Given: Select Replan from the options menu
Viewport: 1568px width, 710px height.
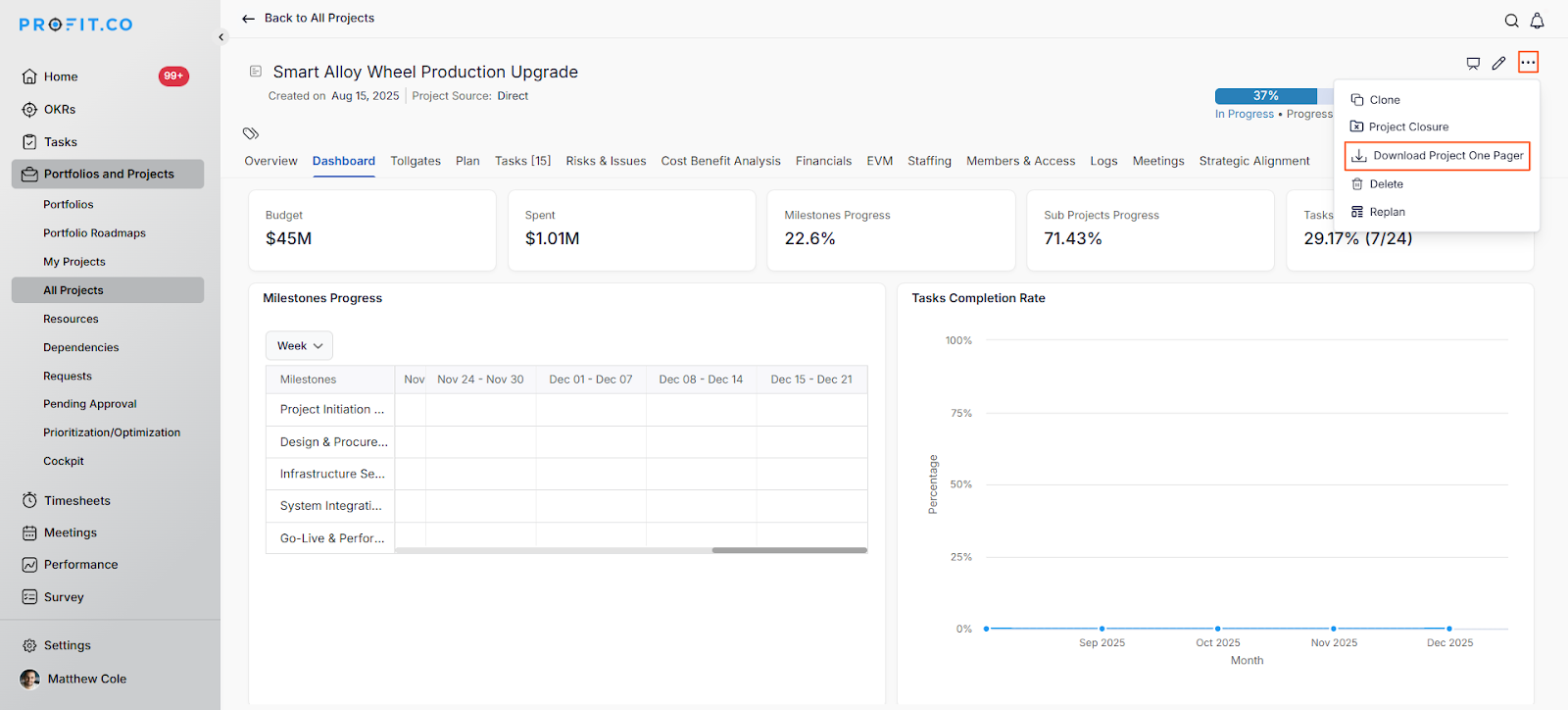Looking at the screenshot, I should pos(1386,212).
